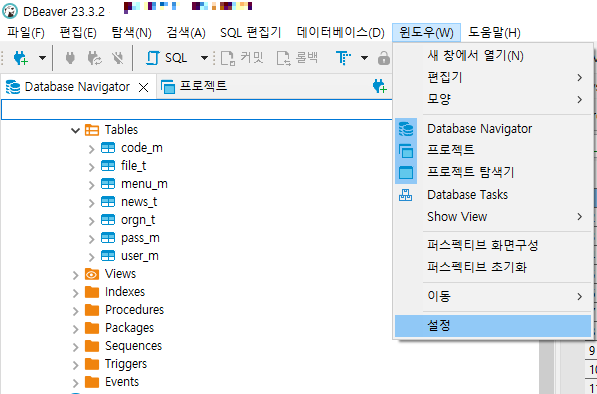Expand the Views folder
Viewport: 597px width, 394px height.
[75, 275]
